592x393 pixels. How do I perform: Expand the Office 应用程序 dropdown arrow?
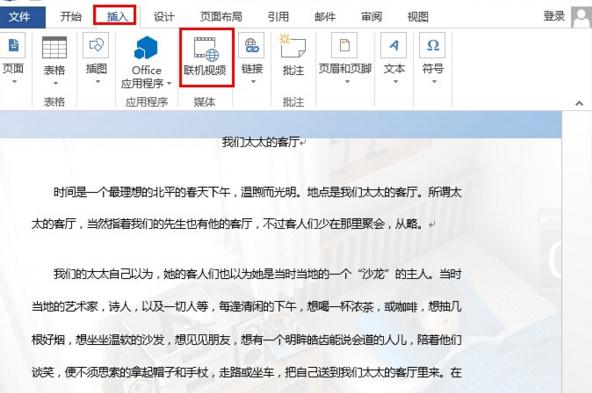170,83
